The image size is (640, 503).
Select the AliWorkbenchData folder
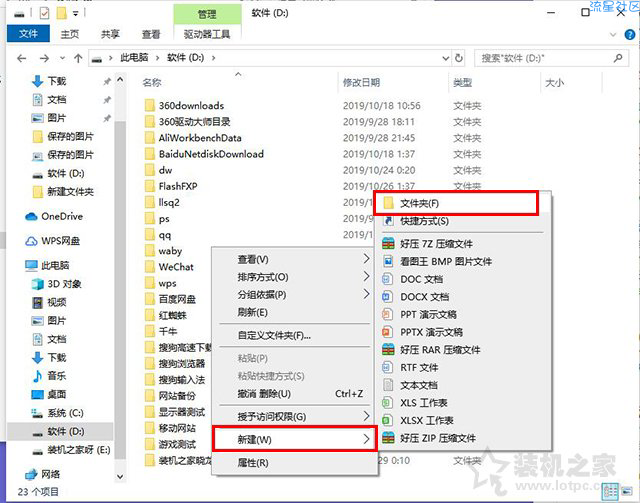193,138
